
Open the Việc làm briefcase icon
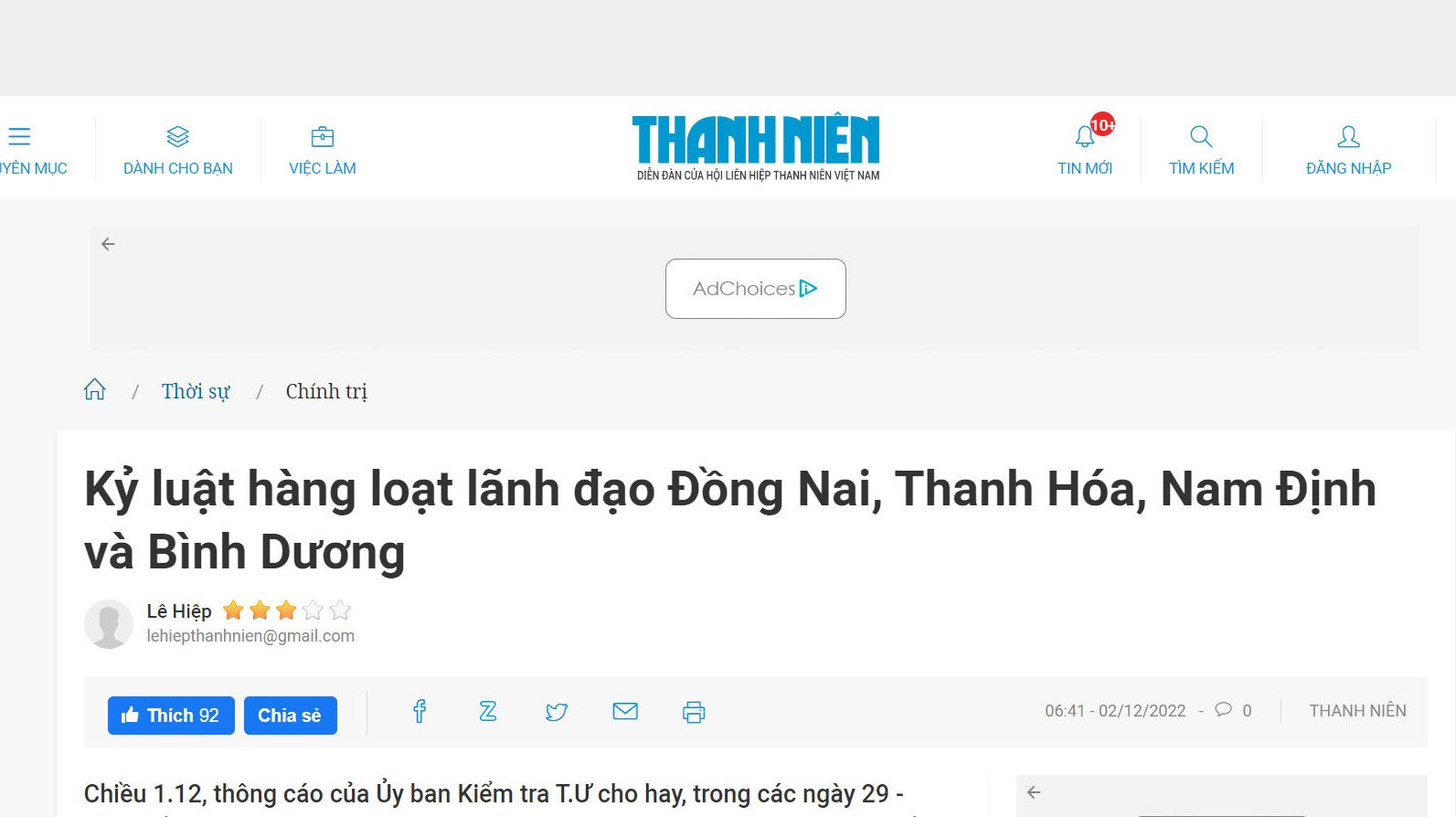point(323,137)
